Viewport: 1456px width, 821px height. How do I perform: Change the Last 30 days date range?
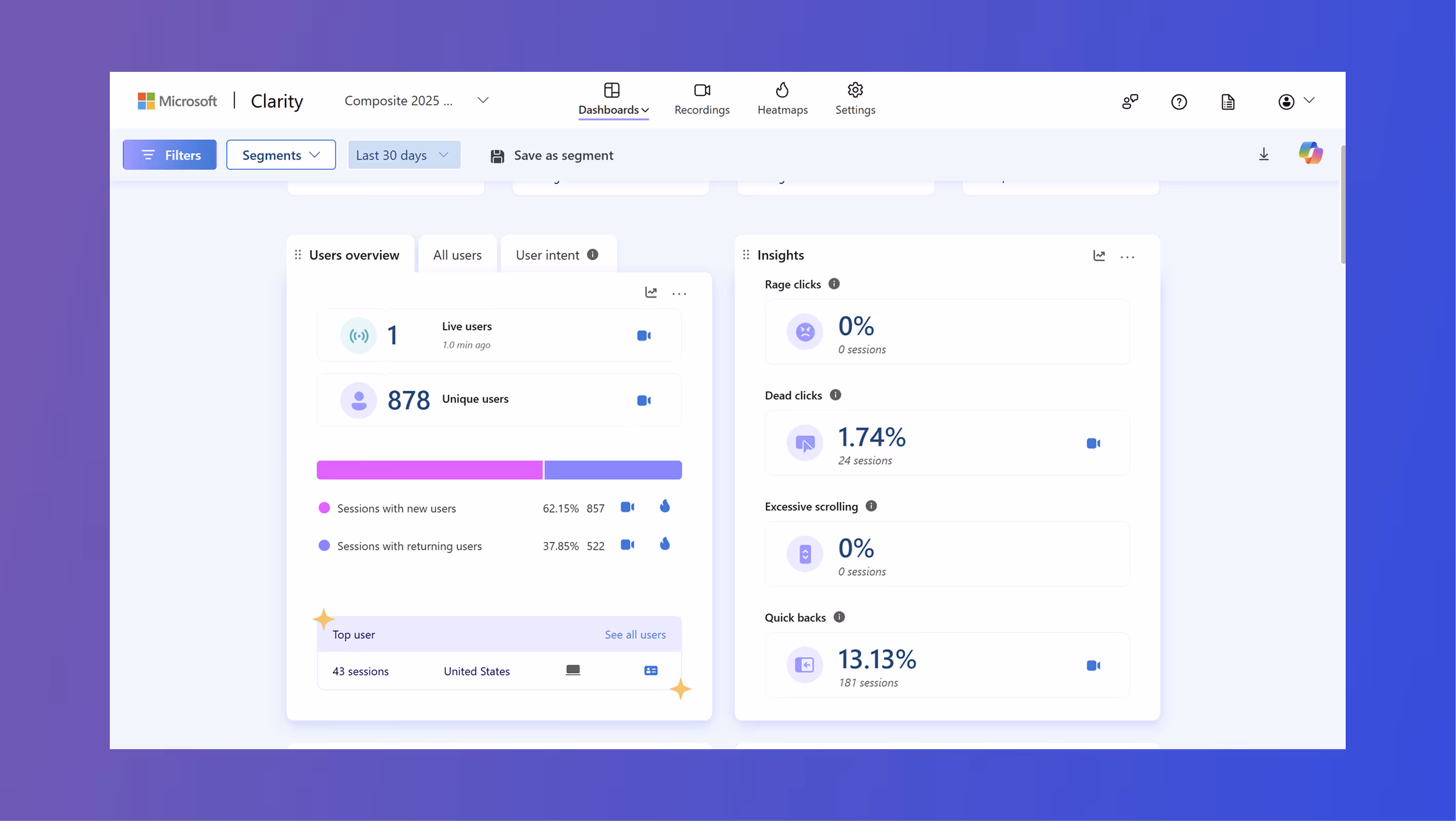(x=403, y=154)
